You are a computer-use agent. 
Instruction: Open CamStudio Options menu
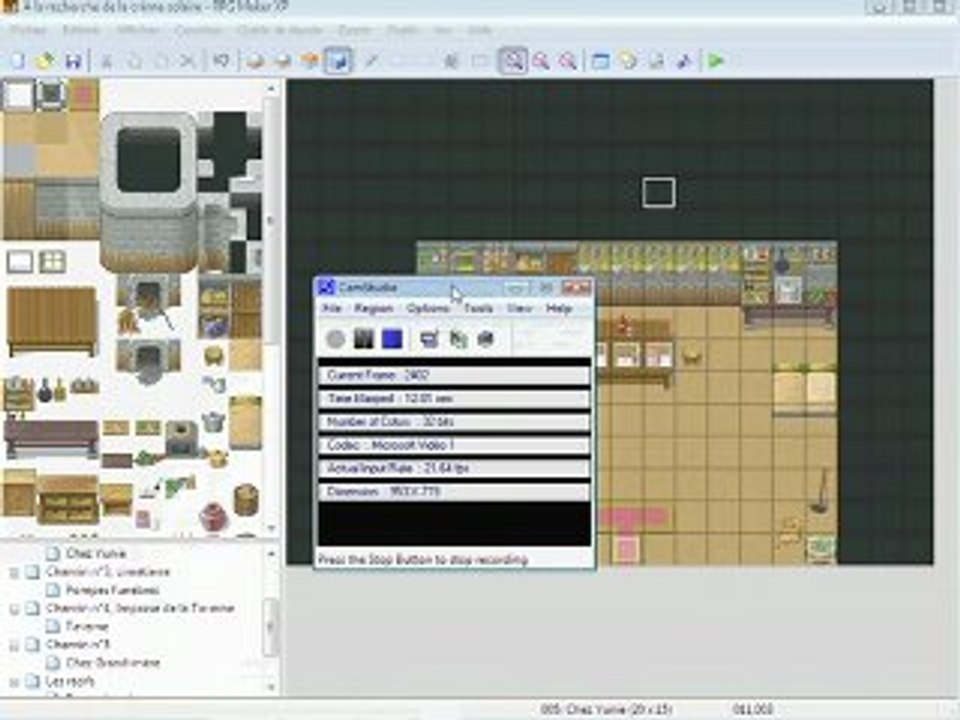pyautogui.click(x=428, y=309)
